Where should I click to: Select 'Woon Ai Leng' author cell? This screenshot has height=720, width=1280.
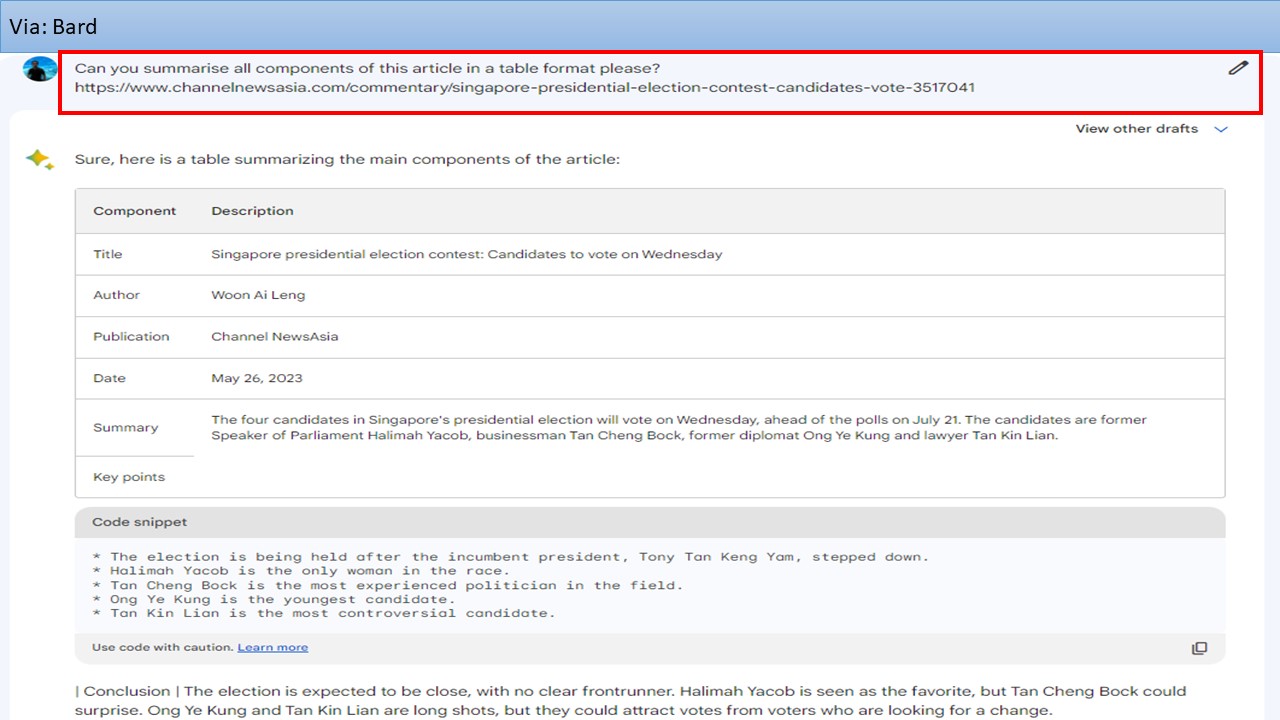pyautogui.click(x=258, y=295)
